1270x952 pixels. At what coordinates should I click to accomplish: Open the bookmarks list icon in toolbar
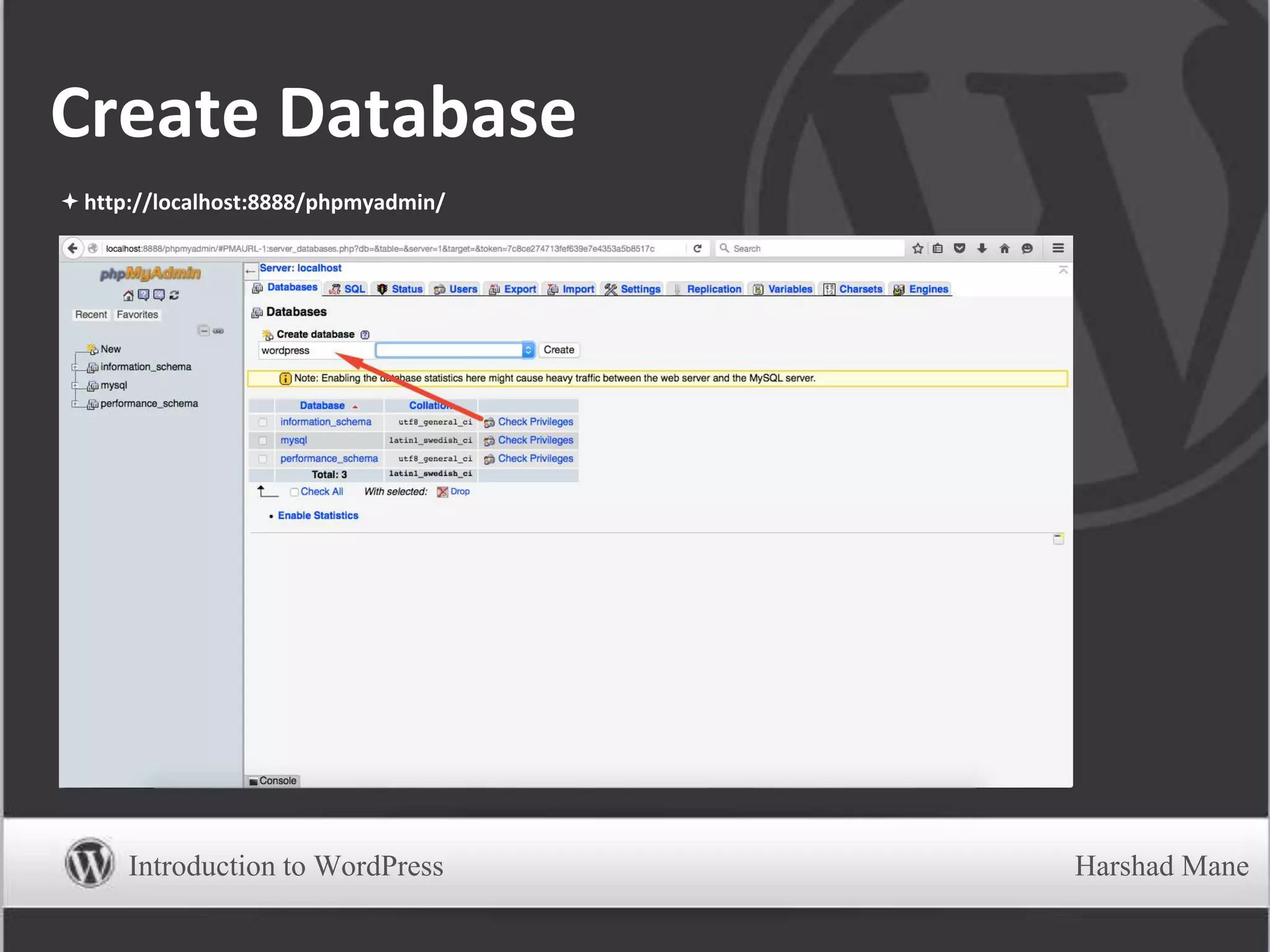(x=938, y=249)
